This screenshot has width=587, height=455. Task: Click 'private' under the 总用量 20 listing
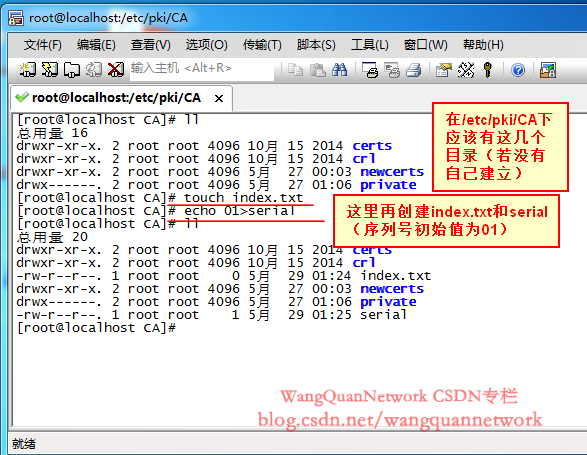[x=388, y=302]
